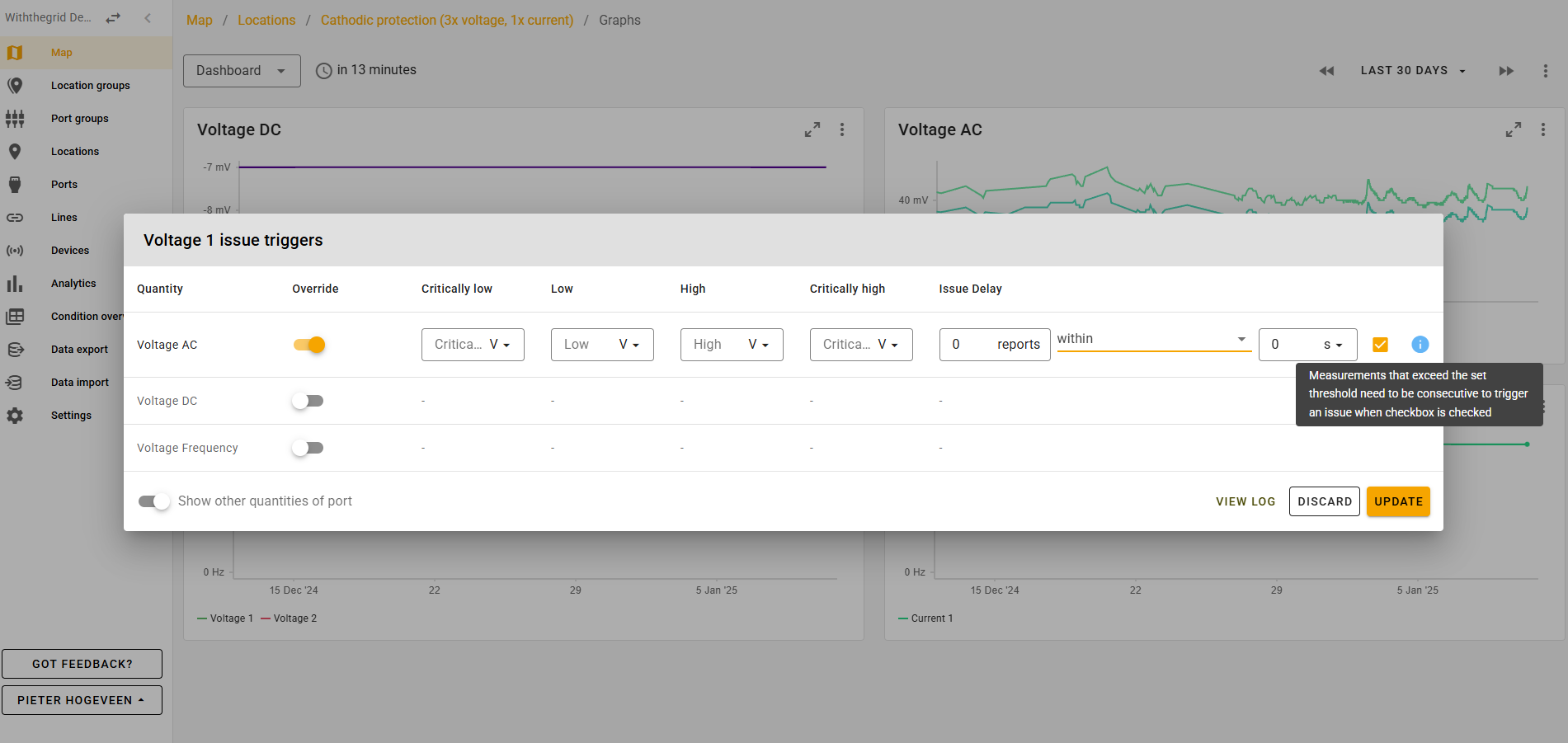Enable the Voltage DC override toggle
This screenshot has height=743, width=1568.
coord(308,401)
